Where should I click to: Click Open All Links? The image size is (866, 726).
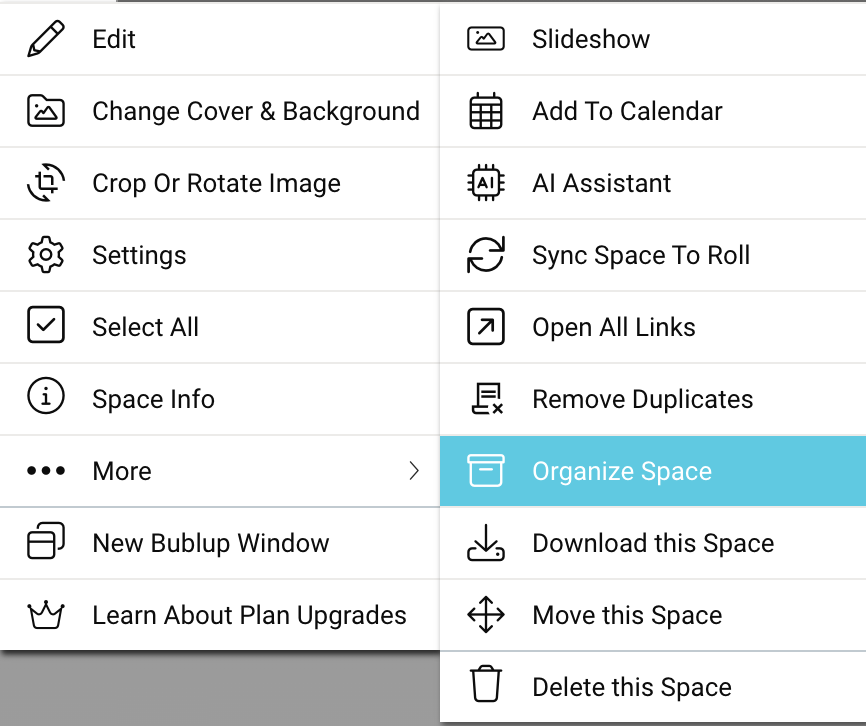[613, 327]
